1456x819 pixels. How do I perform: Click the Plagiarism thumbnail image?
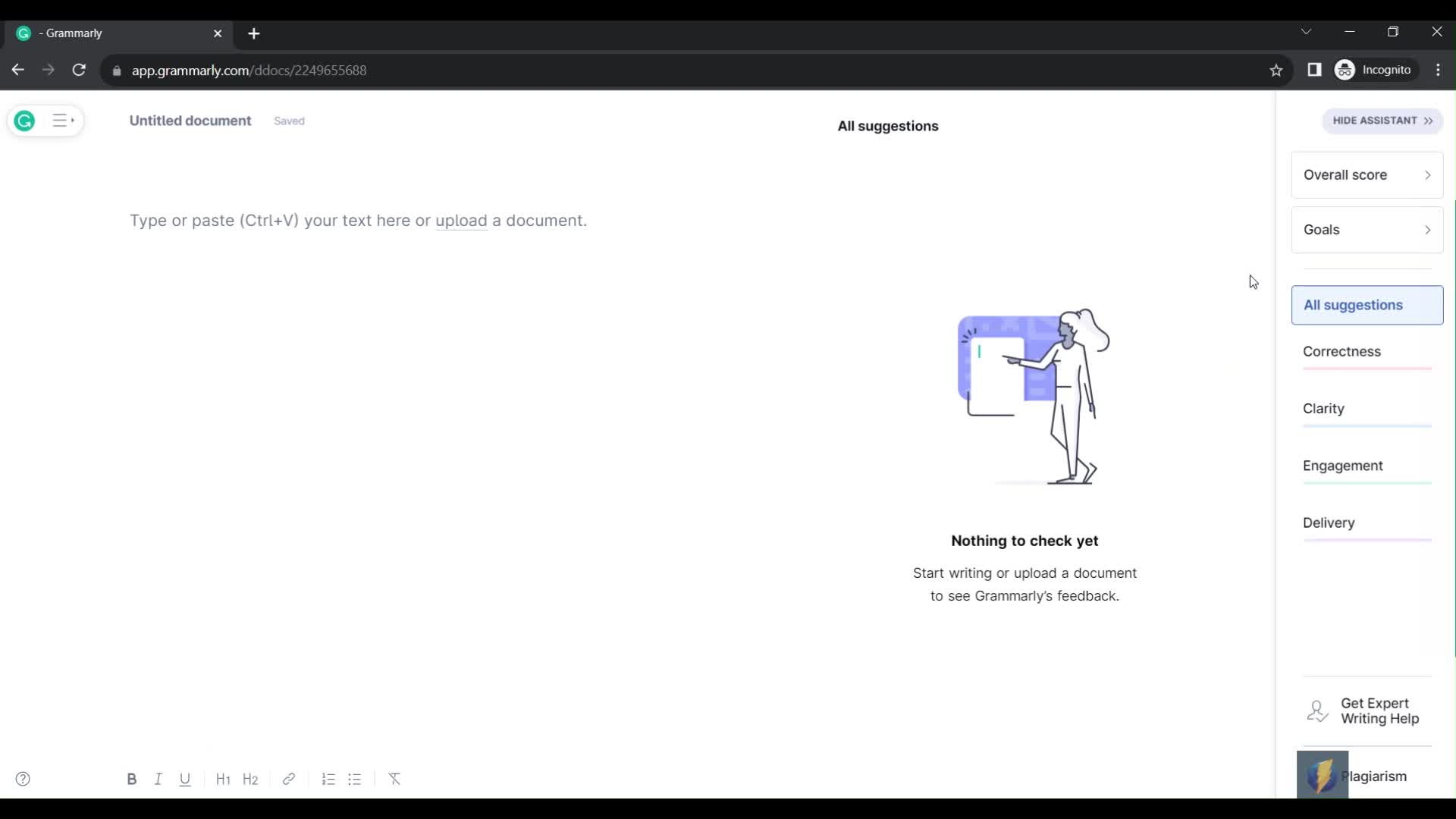[x=1323, y=774]
